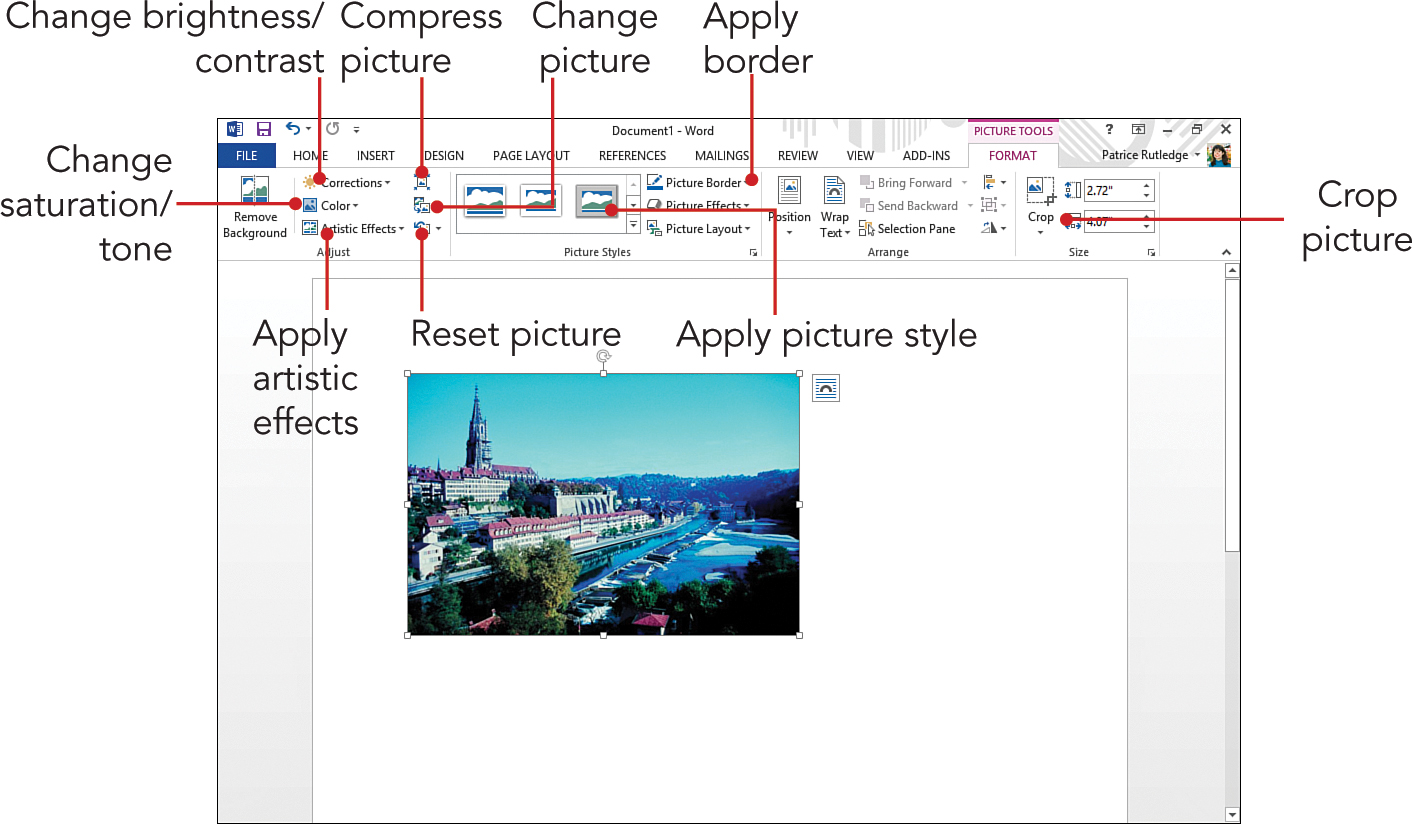The height and width of the screenshot is (824, 1412).
Task: Save the document with the floppy disk icon
Action: [264, 129]
